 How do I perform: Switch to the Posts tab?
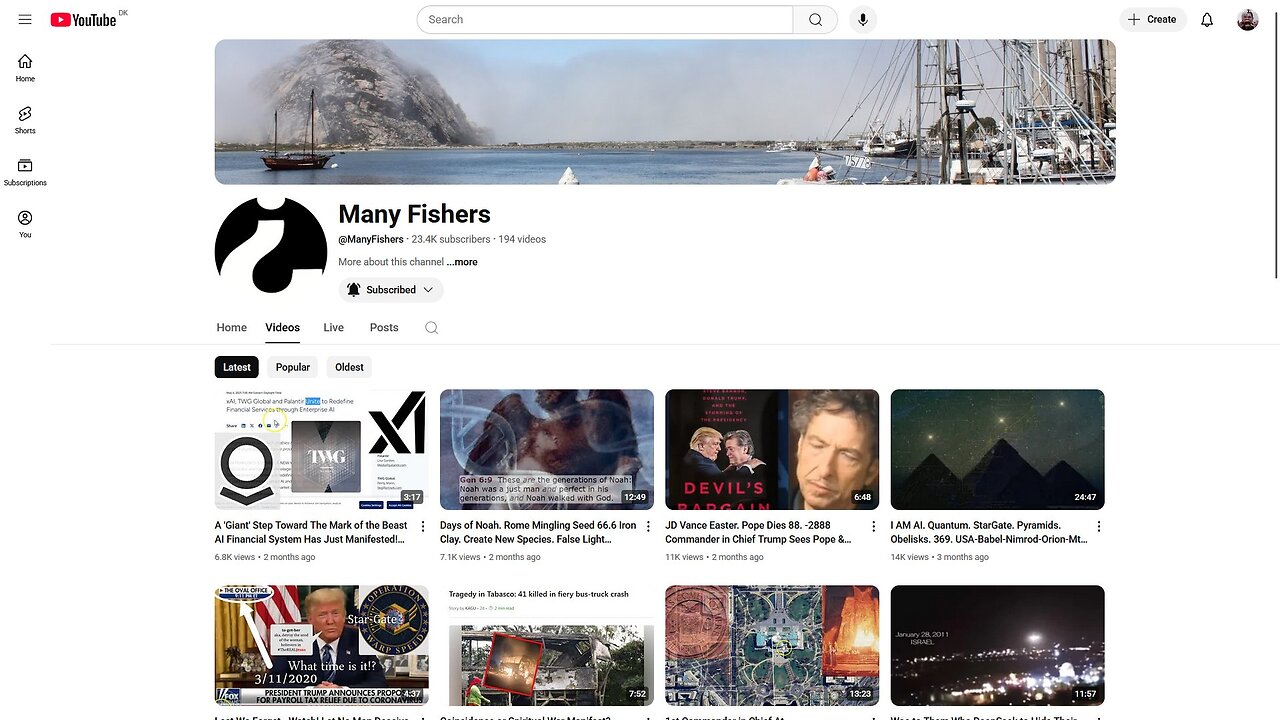384,327
